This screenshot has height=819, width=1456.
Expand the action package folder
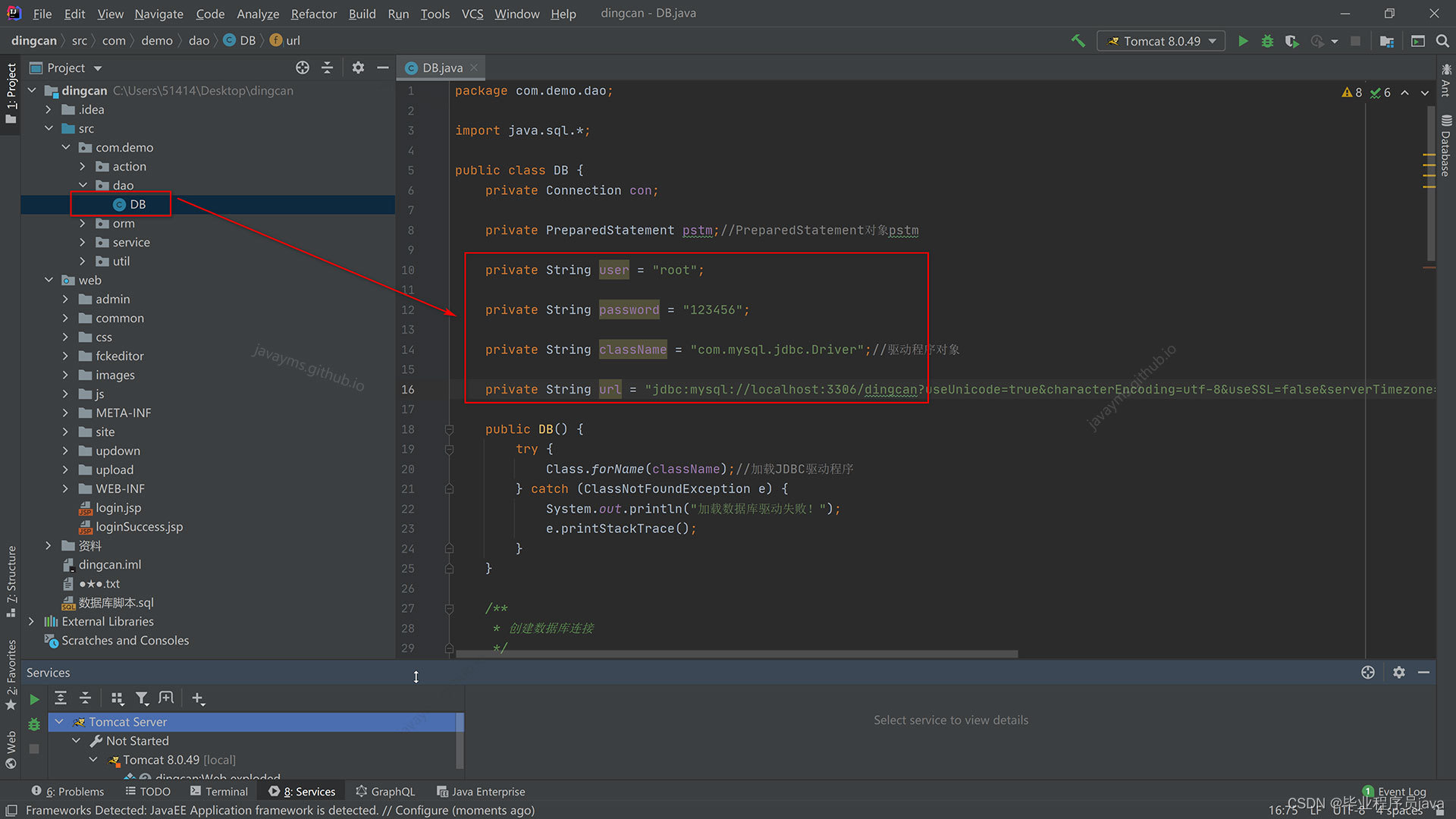83,167
